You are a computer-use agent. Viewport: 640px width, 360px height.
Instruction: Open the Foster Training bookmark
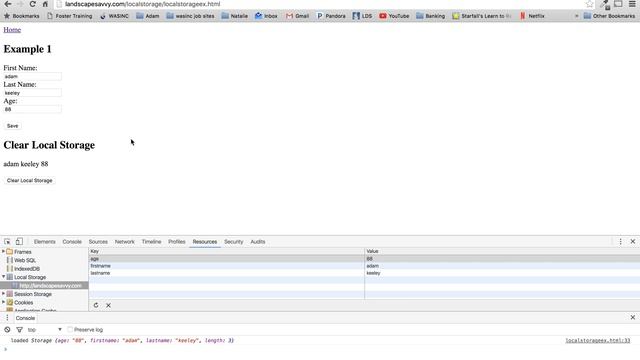[x=69, y=16]
